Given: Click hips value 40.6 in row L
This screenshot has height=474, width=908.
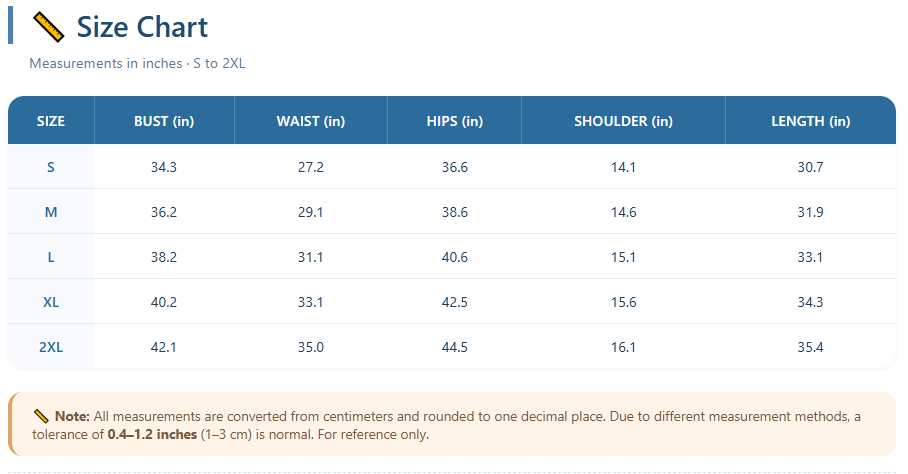Looking at the screenshot, I should (455, 258).
